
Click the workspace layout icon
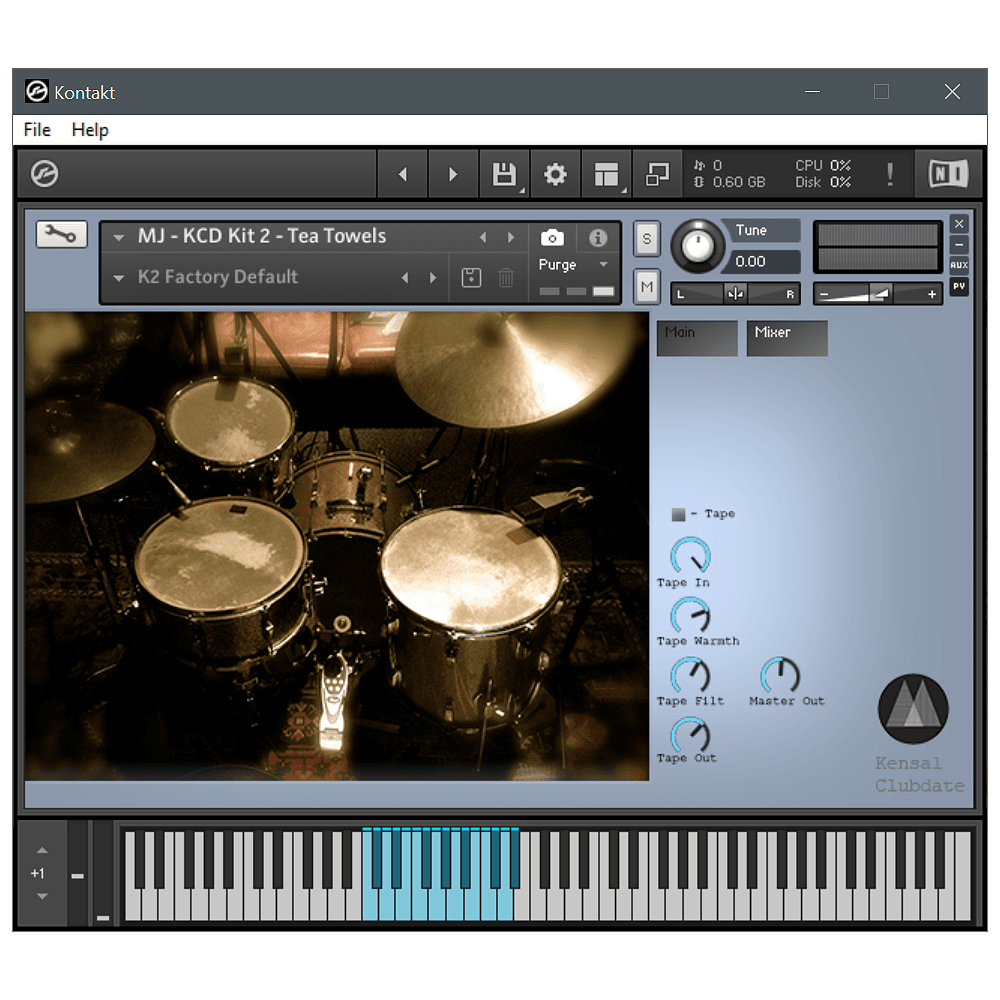click(x=606, y=174)
